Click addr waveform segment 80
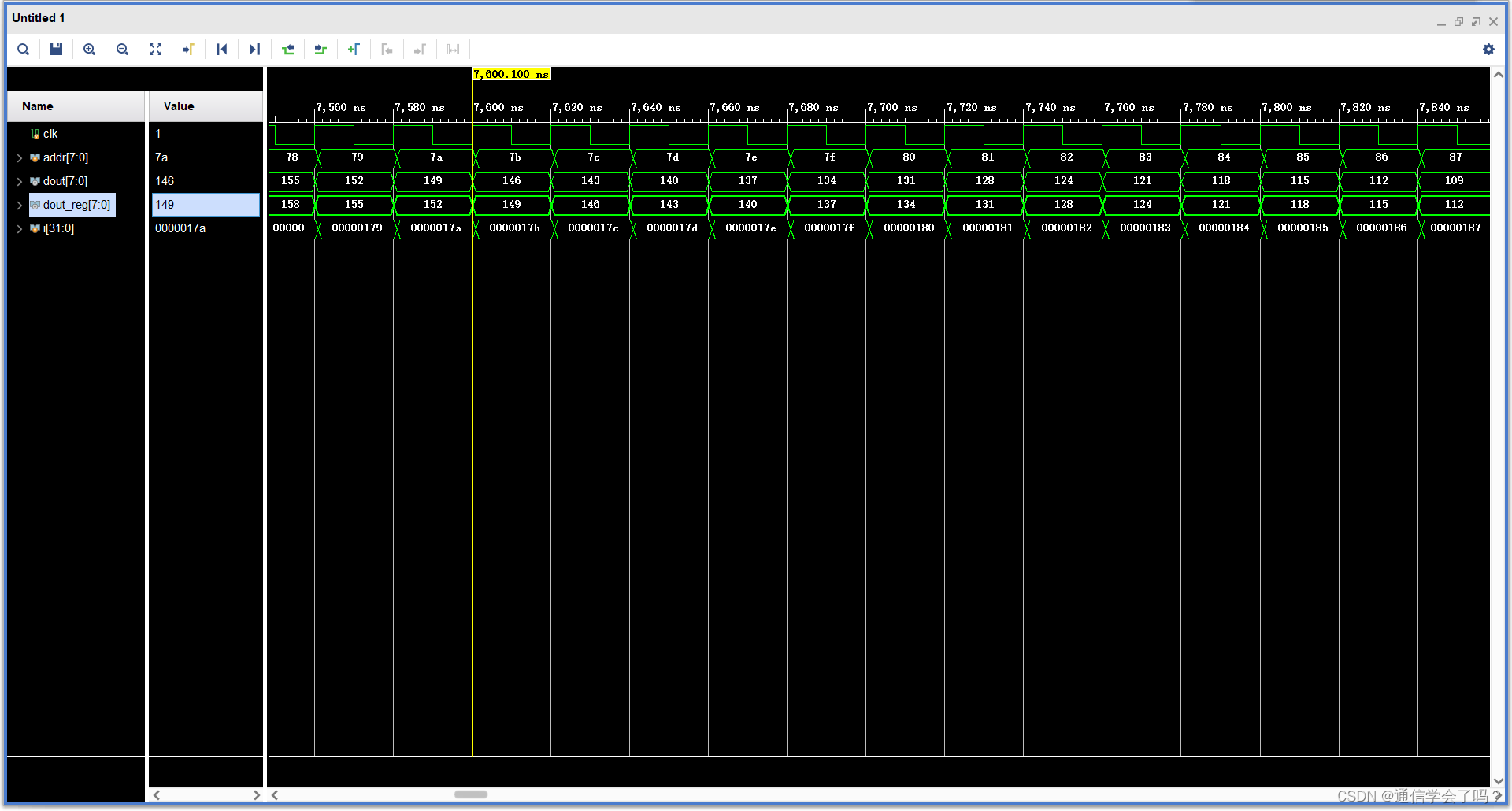The height and width of the screenshot is (811, 1512). 909,157
